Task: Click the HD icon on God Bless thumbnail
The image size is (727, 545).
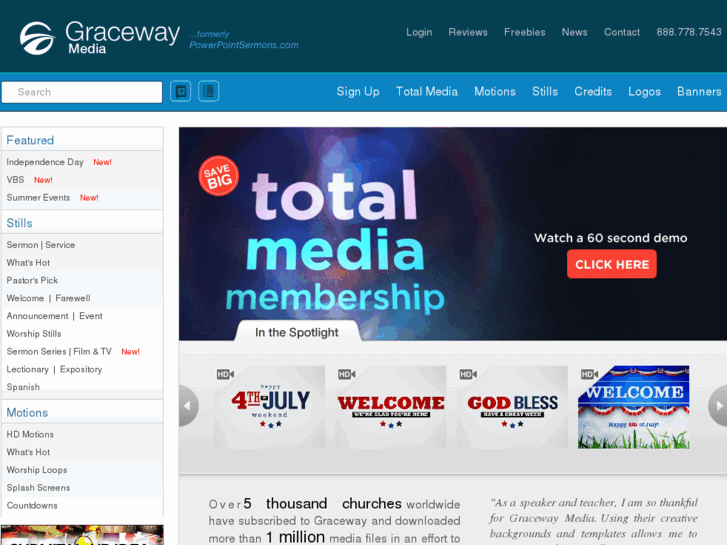Action: tap(468, 374)
